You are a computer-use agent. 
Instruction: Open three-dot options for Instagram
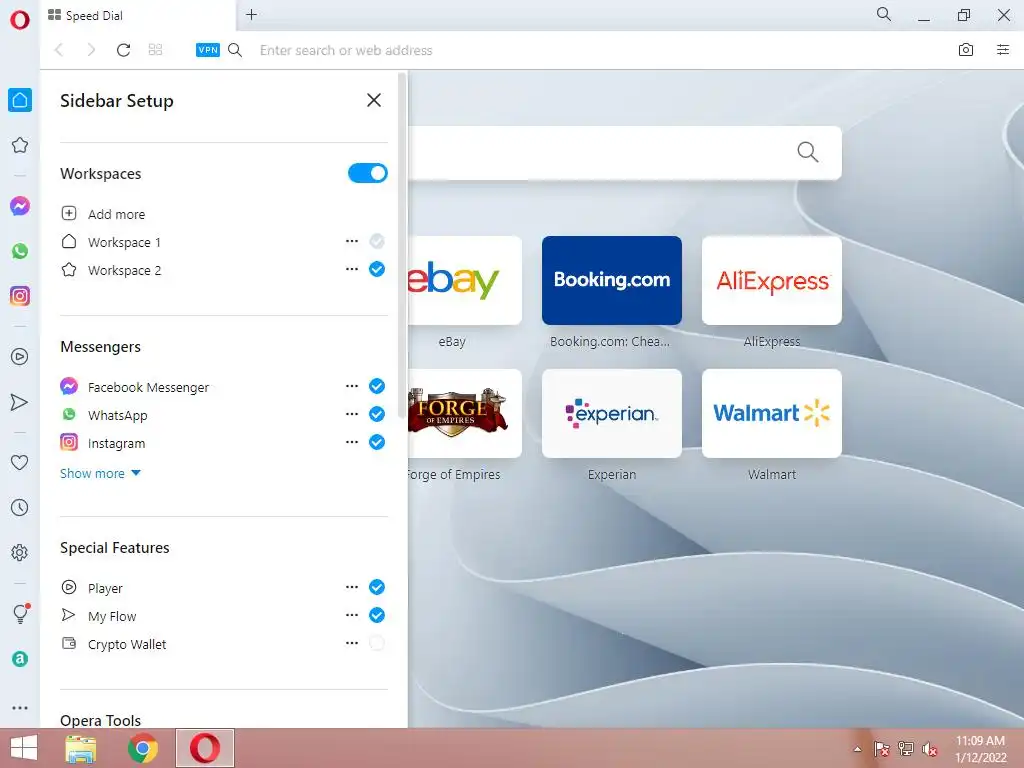coord(352,442)
